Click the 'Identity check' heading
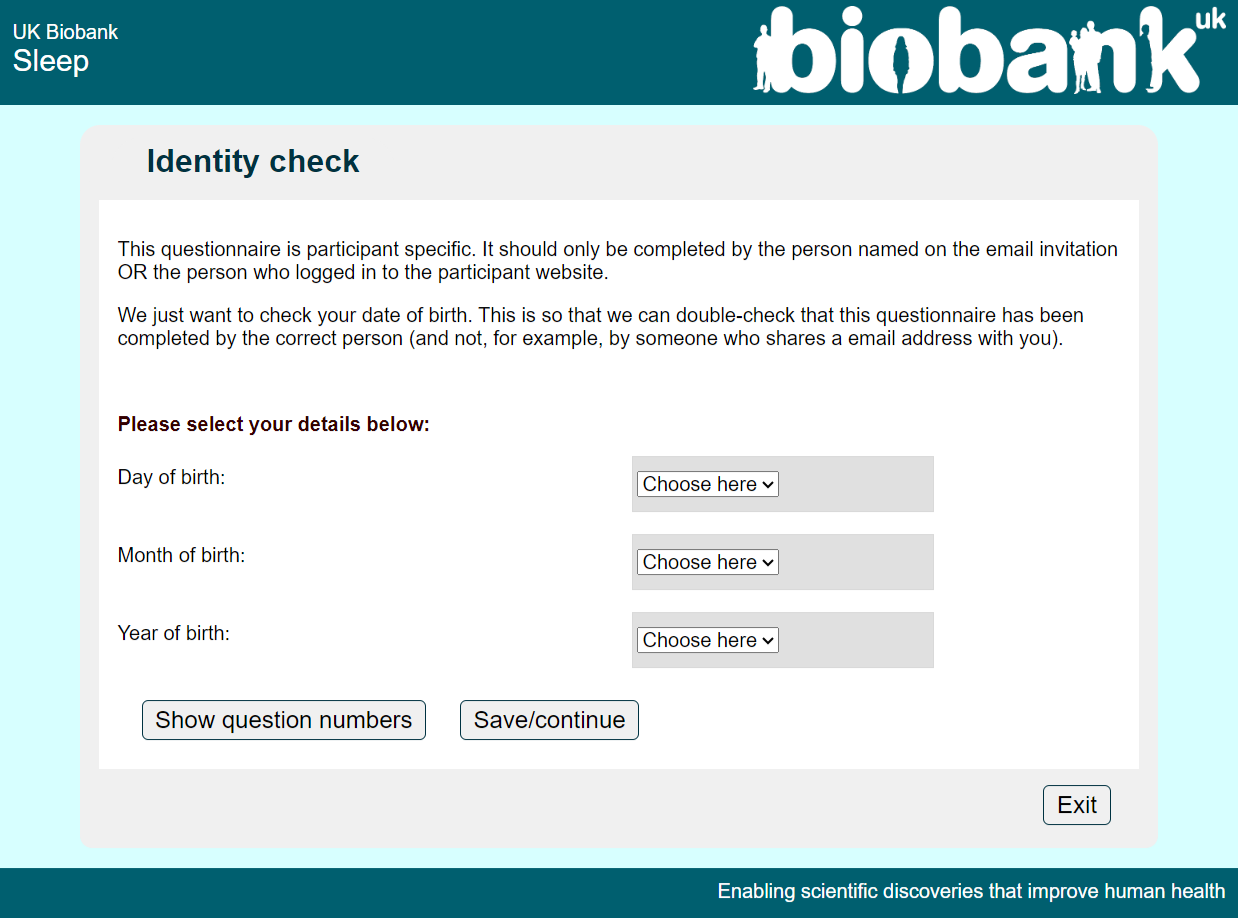1238x918 pixels. pyautogui.click(x=253, y=162)
